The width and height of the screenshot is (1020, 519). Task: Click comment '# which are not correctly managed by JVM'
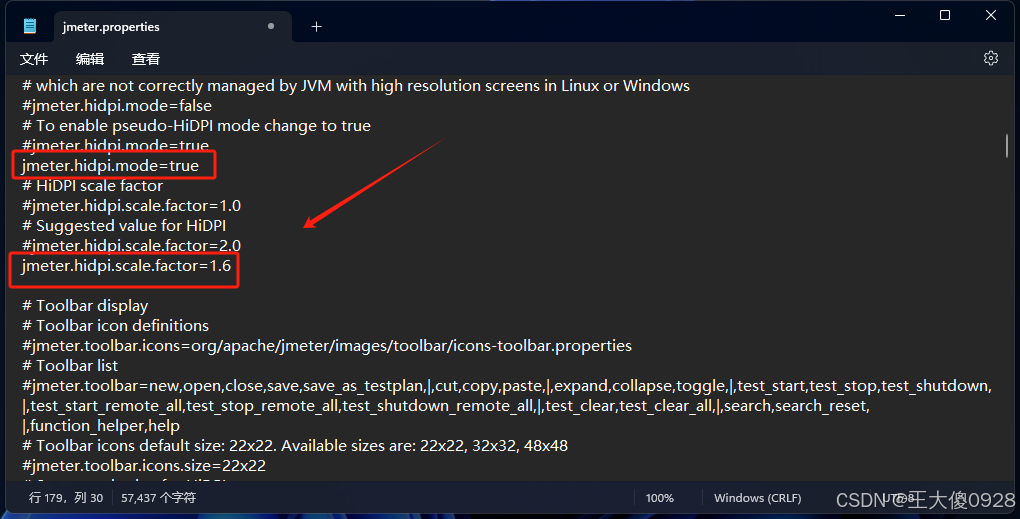356,86
